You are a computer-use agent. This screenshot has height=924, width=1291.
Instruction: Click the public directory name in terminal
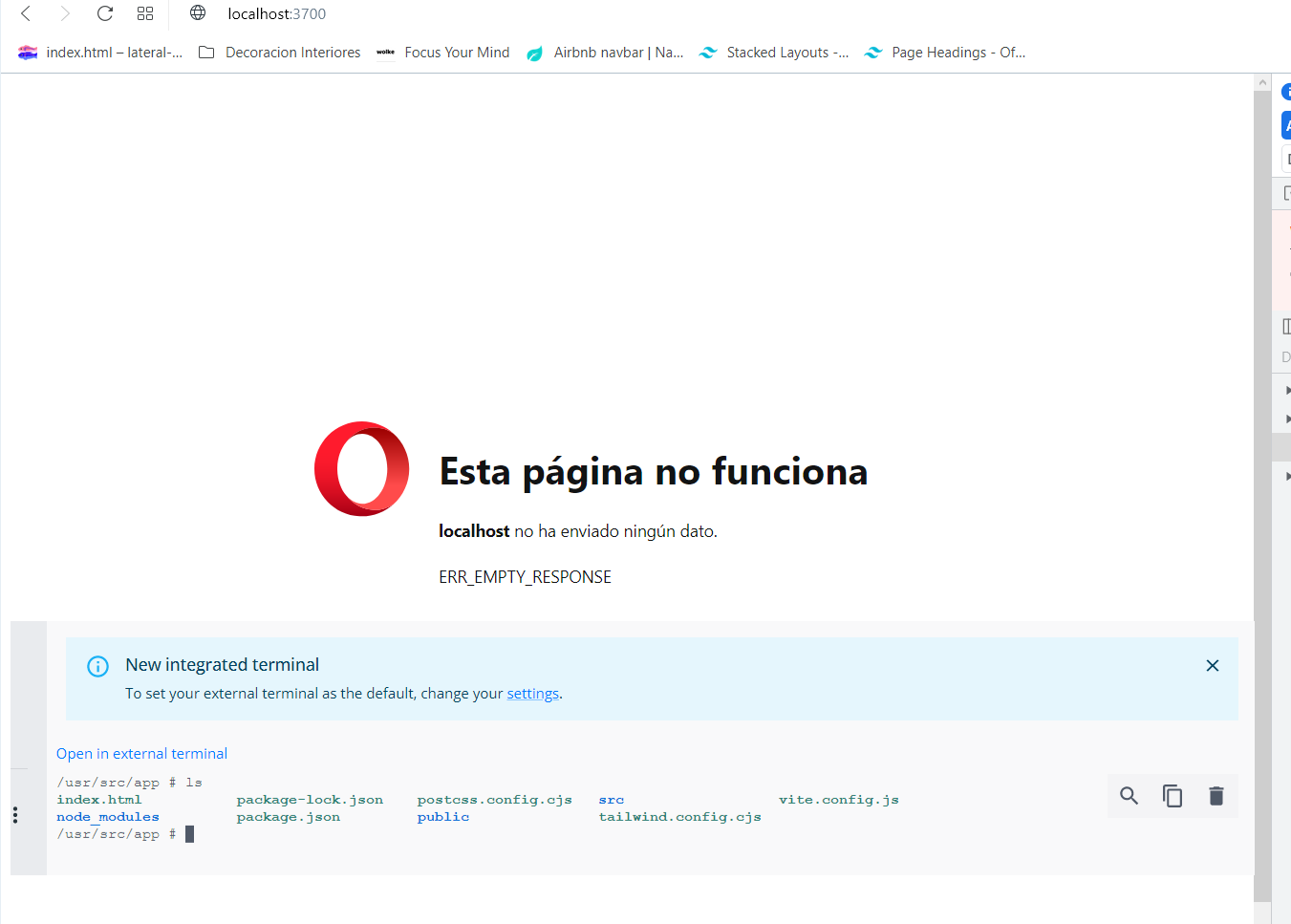tap(443, 817)
